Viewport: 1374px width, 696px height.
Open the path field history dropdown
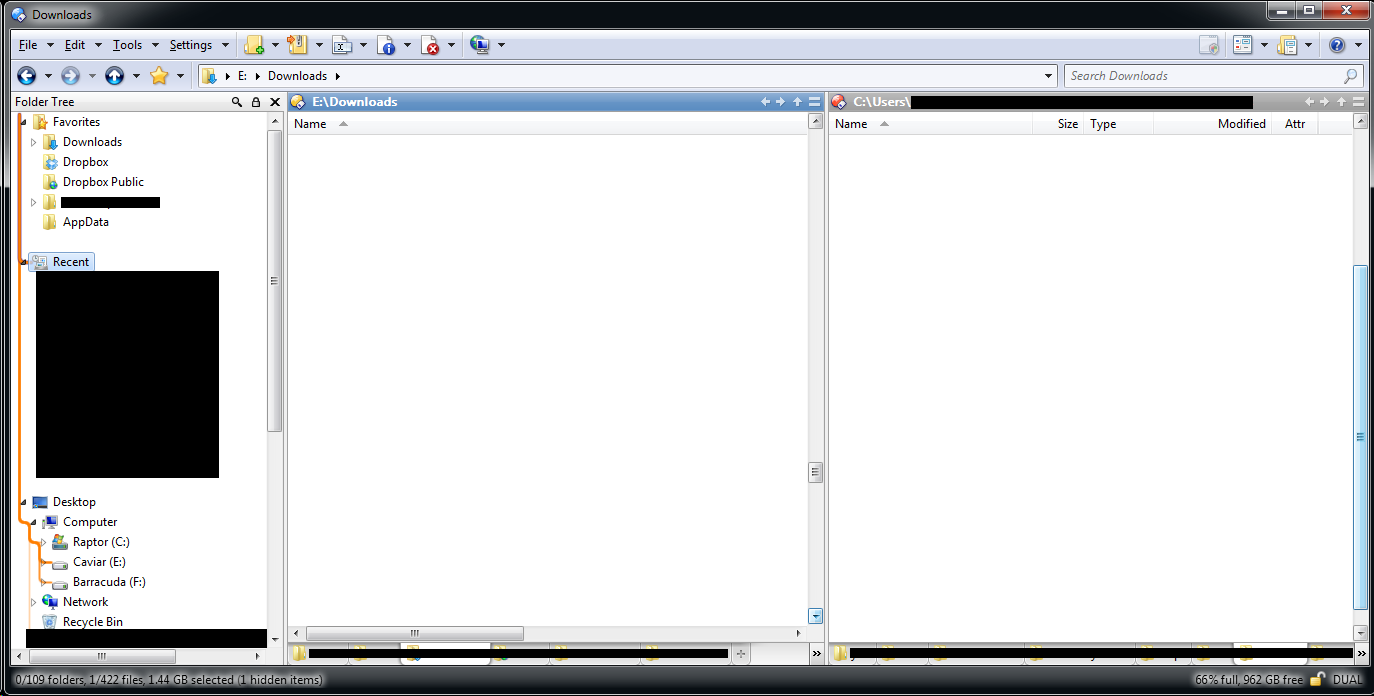pyautogui.click(x=1048, y=76)
